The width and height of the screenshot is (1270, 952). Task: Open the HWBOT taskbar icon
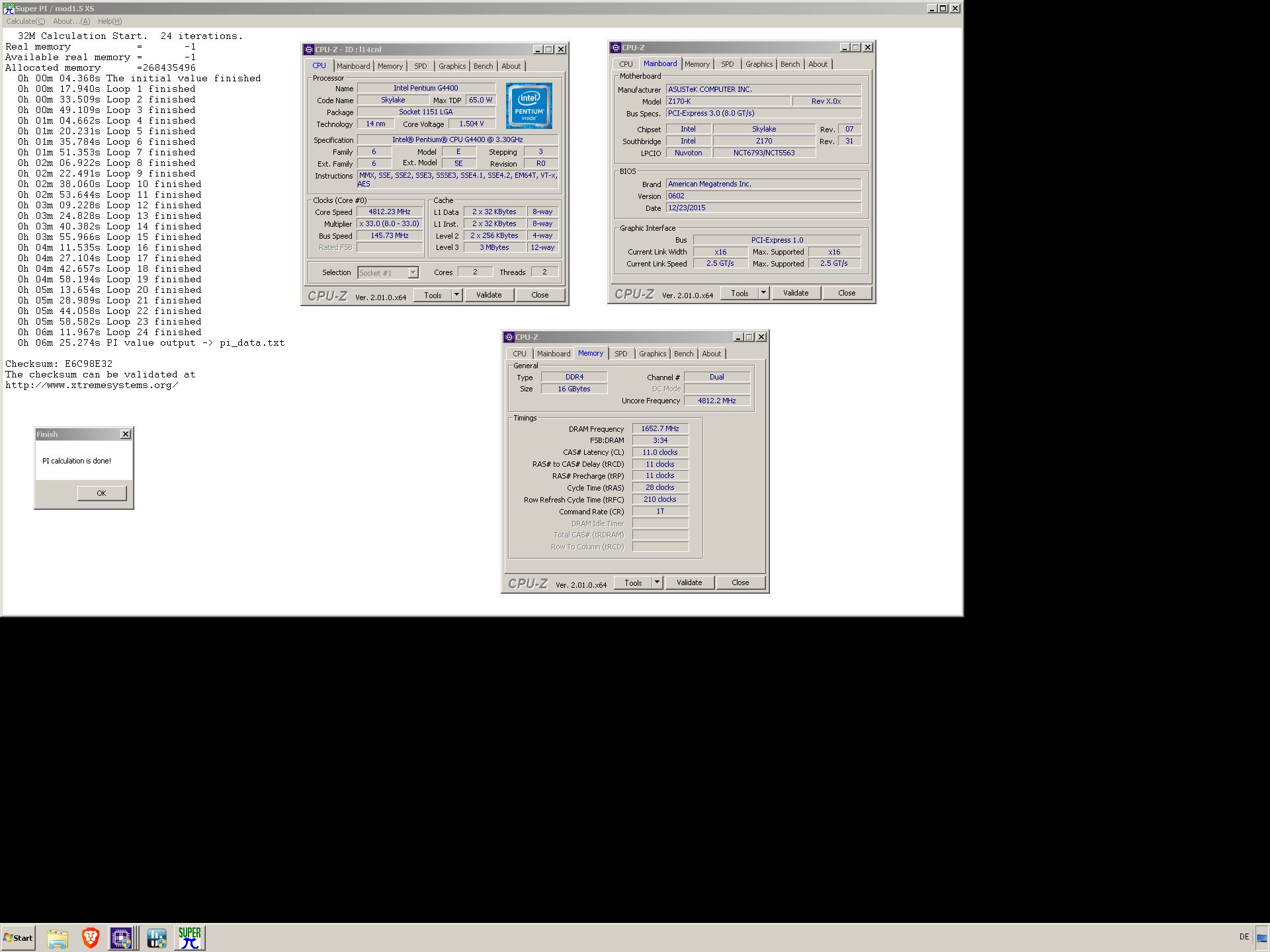(x=157, y=938)
